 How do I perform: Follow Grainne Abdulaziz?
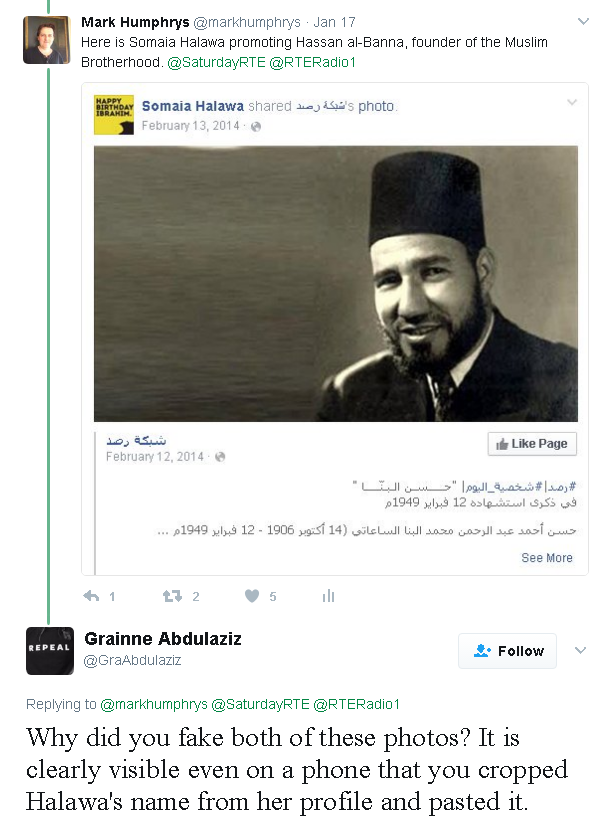[x=507, y=651]
